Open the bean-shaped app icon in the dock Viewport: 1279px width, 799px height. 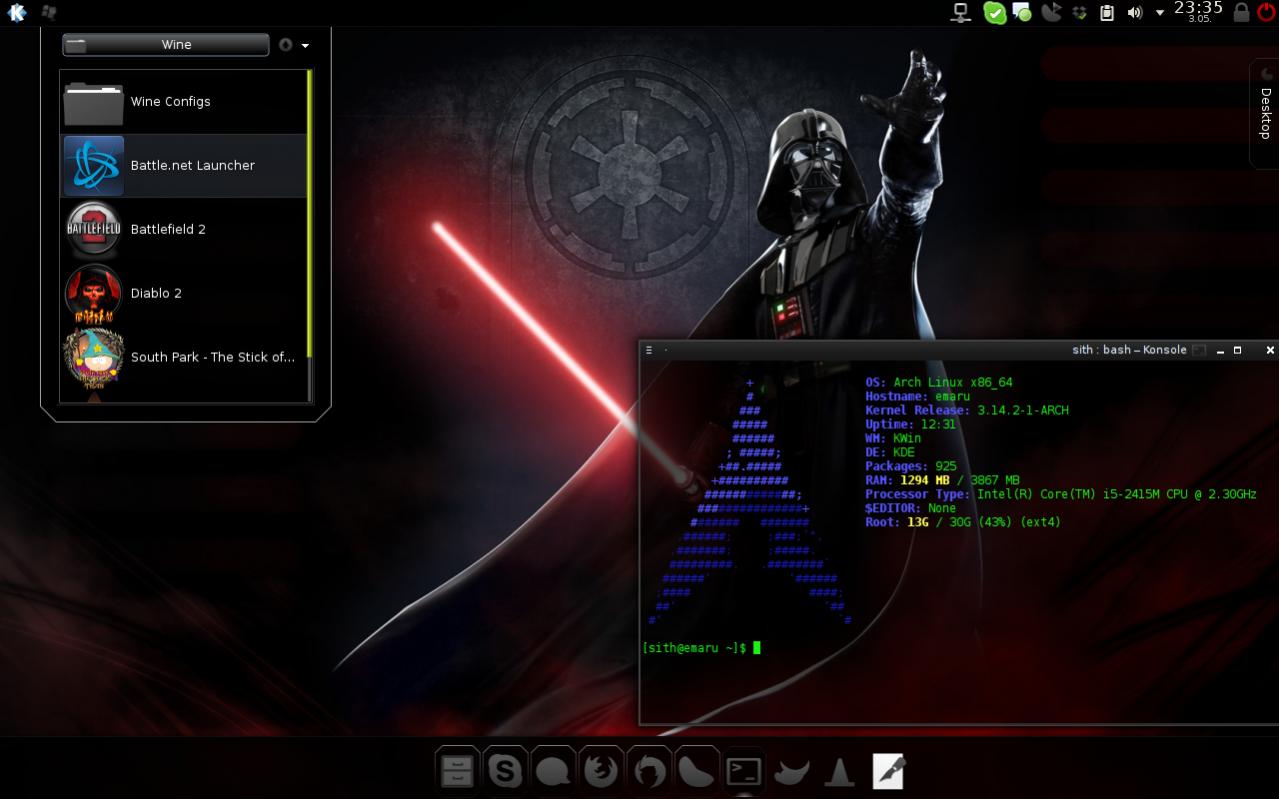[696, 771]
